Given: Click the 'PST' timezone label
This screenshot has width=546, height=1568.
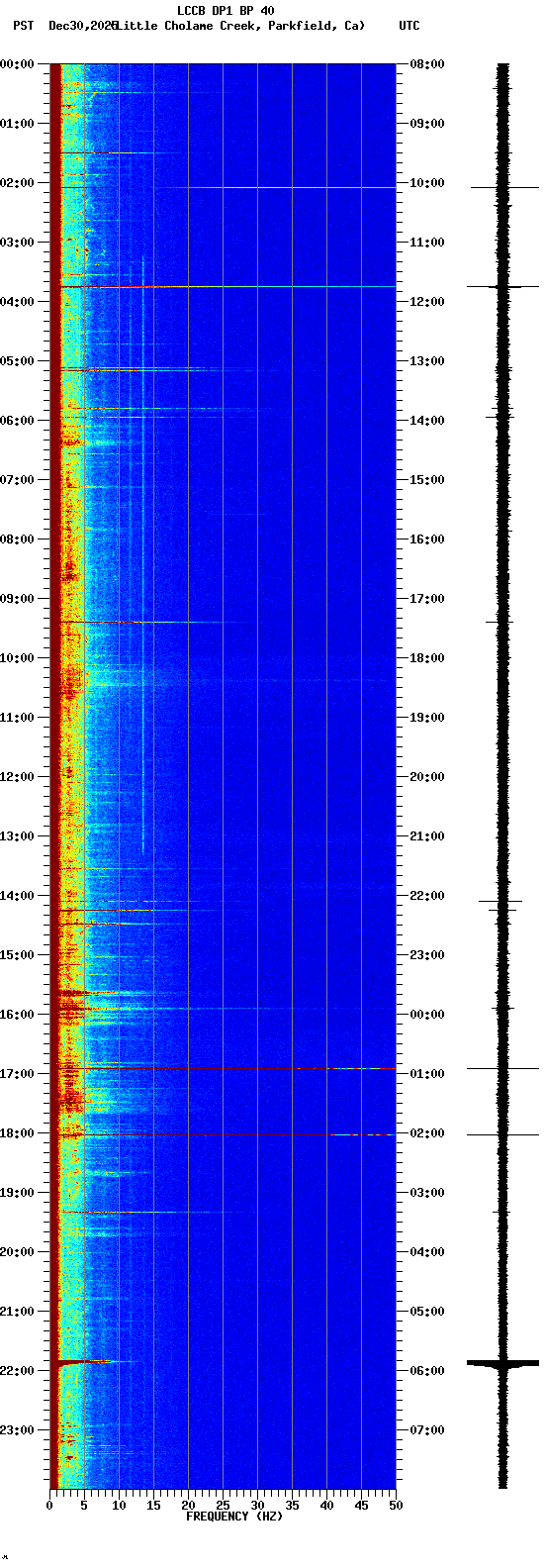Looking at the screenshot, I should [x=23, y=26].
